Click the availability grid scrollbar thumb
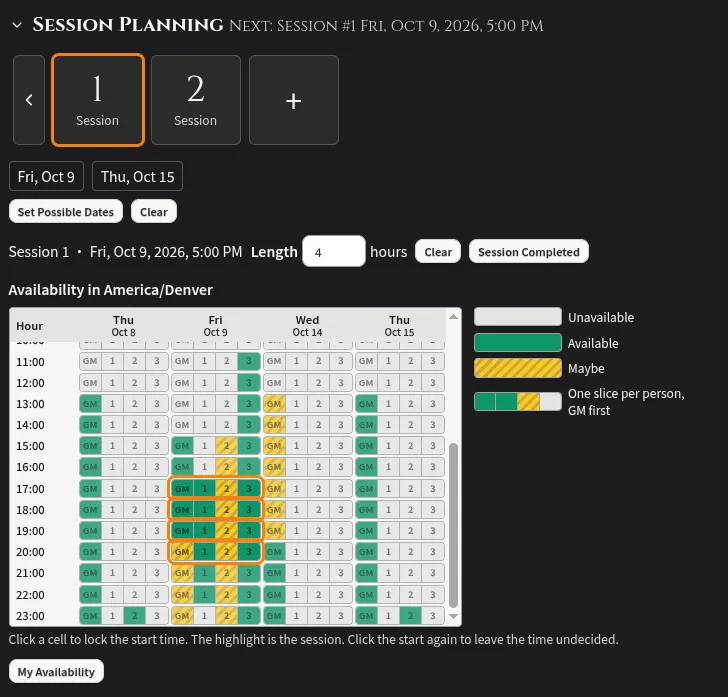Viewport: 728px width, 697px height. pos(454,525)
